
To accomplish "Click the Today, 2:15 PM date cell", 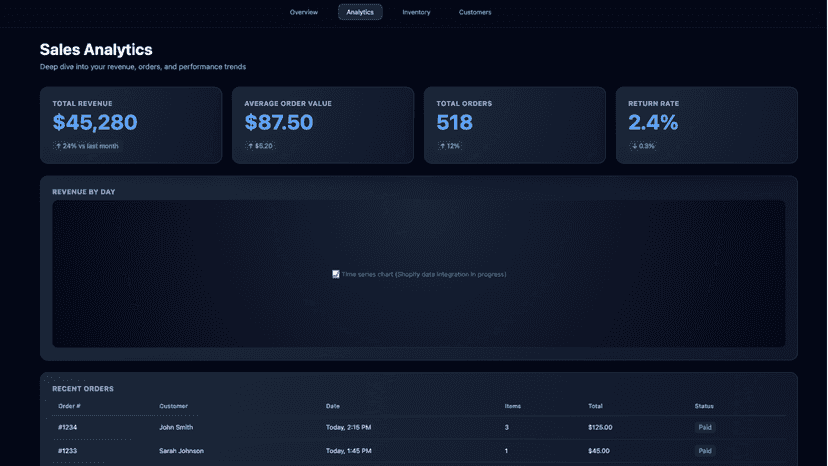I will click(x=349, y=427).
